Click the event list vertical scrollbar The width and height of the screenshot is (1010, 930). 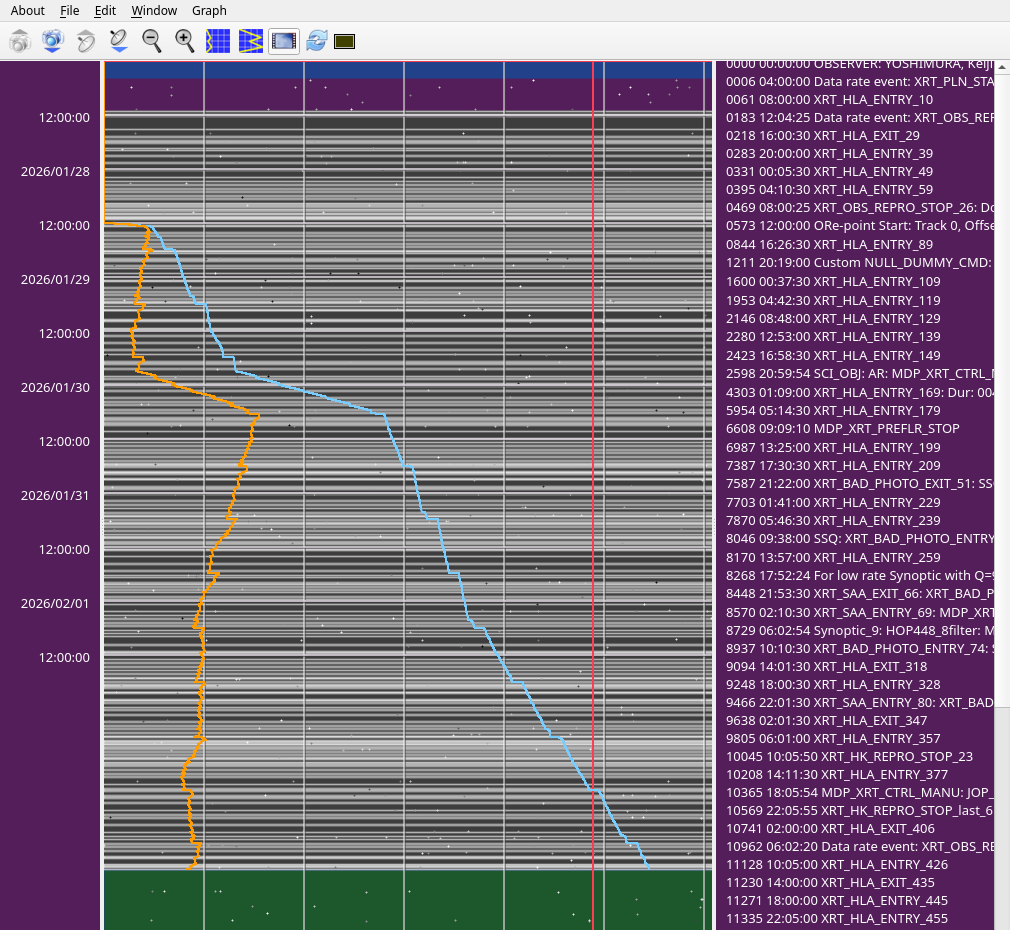click(1002, 400)
